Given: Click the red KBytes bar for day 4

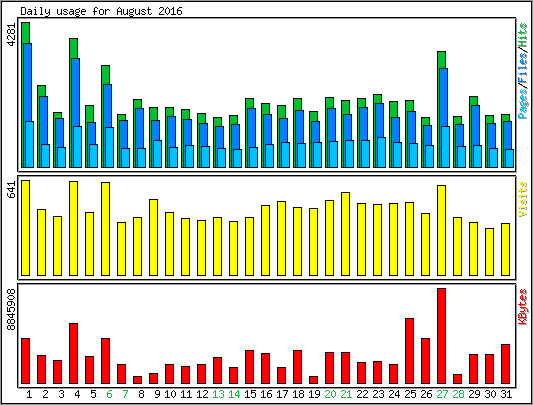Looking at the screenshot, I should (x=73, y=354).
